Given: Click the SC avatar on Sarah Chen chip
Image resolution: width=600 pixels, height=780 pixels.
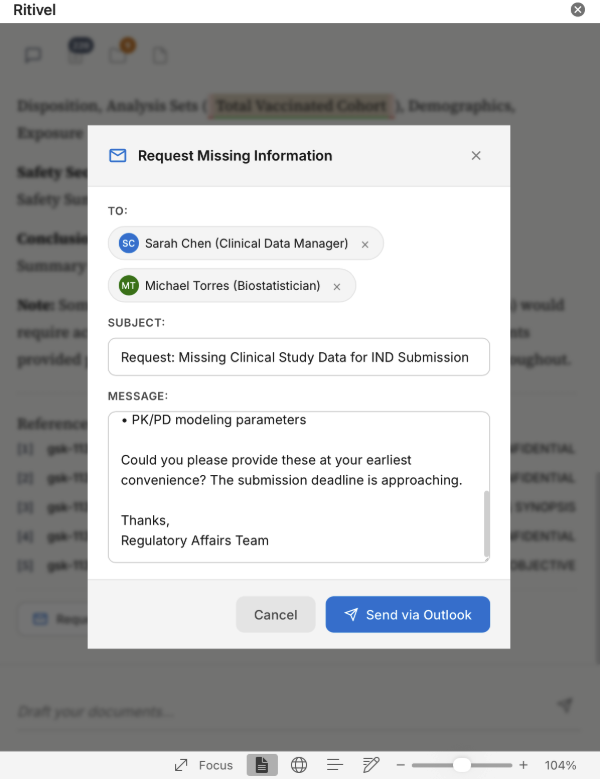Looking at the screenshot, I should (x=128, y=243).
